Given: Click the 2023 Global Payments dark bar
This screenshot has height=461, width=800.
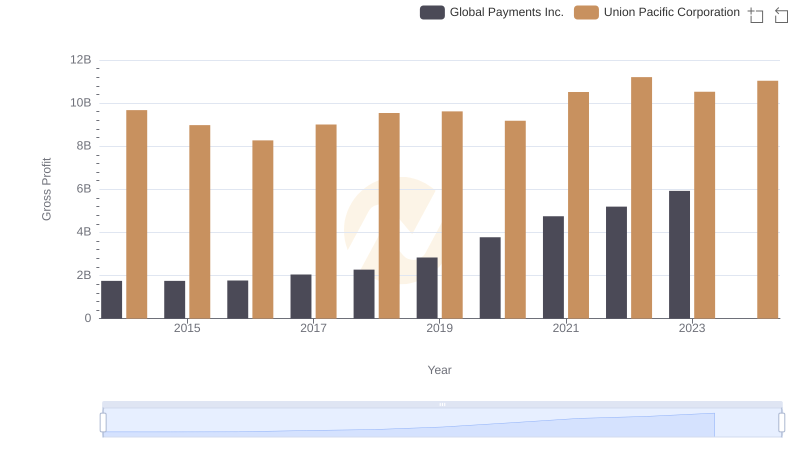Looking at the screenshot, I should [x=680, y=254].
